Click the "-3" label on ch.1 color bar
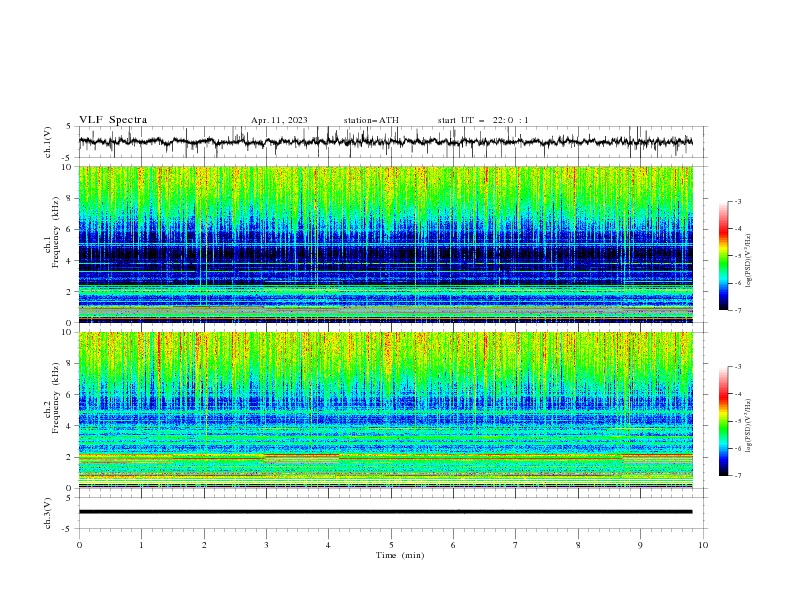The width and height of the screenshot is (792, 612). [738, 201]
